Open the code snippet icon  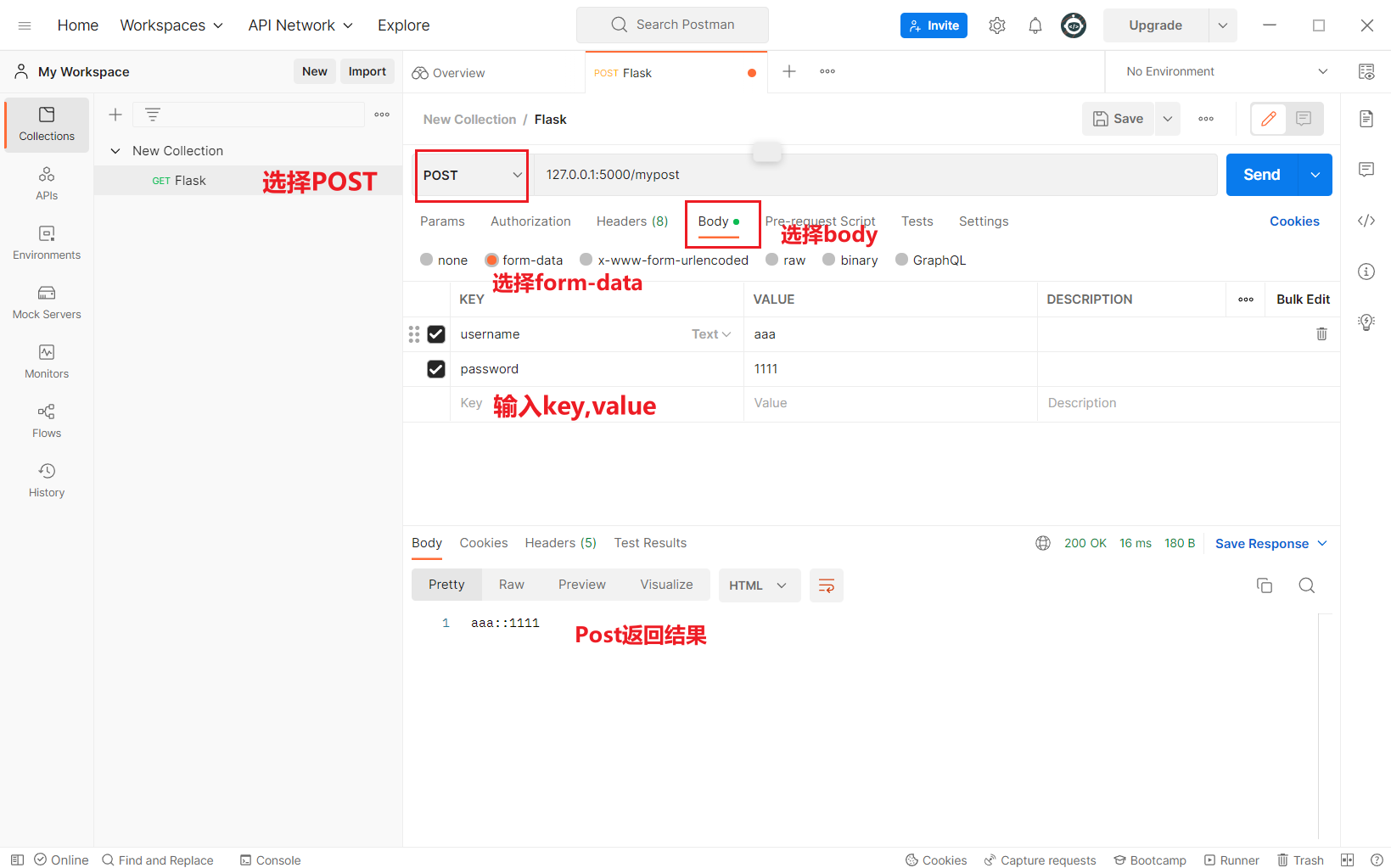(1366, 221)
